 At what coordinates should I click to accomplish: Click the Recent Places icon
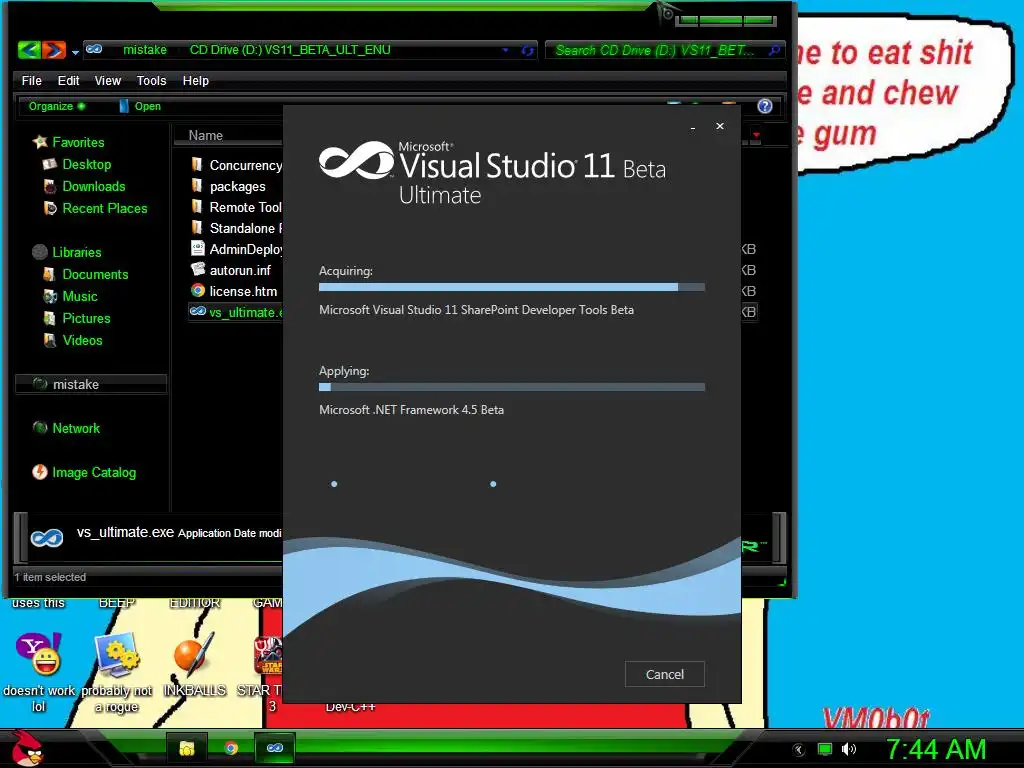tap(50, 208)
